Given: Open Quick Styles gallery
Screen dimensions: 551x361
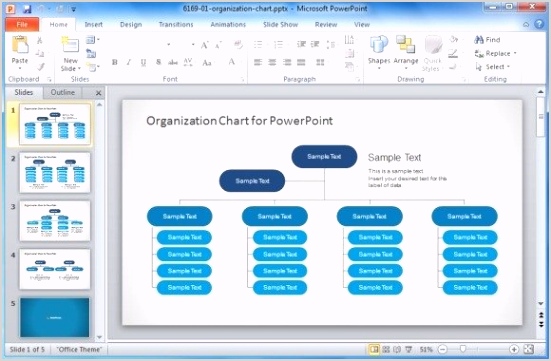Looking at the screenshot, I should (x=432, y=53).
